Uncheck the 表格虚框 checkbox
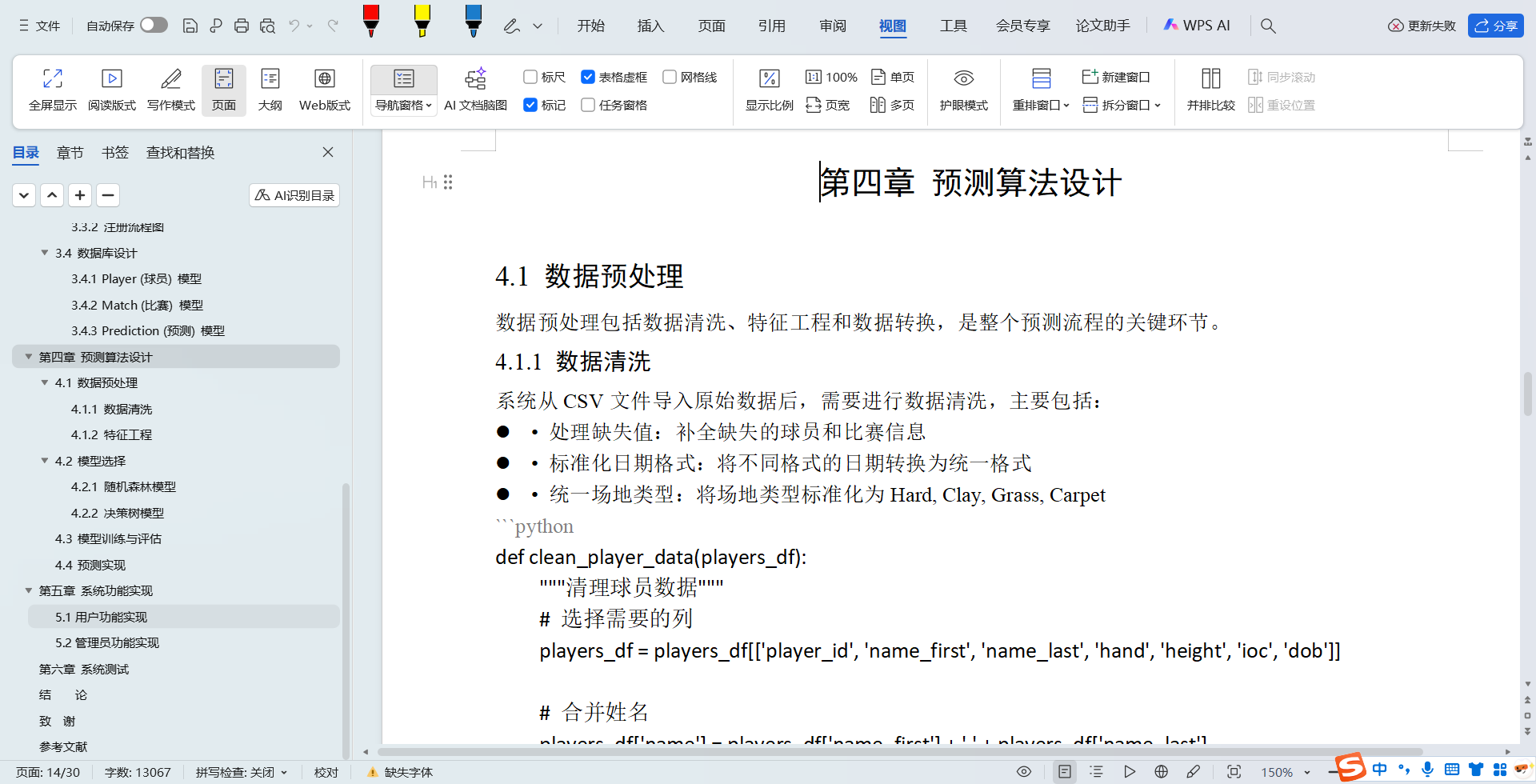1536x784 pixels. [x=588, y=77]
